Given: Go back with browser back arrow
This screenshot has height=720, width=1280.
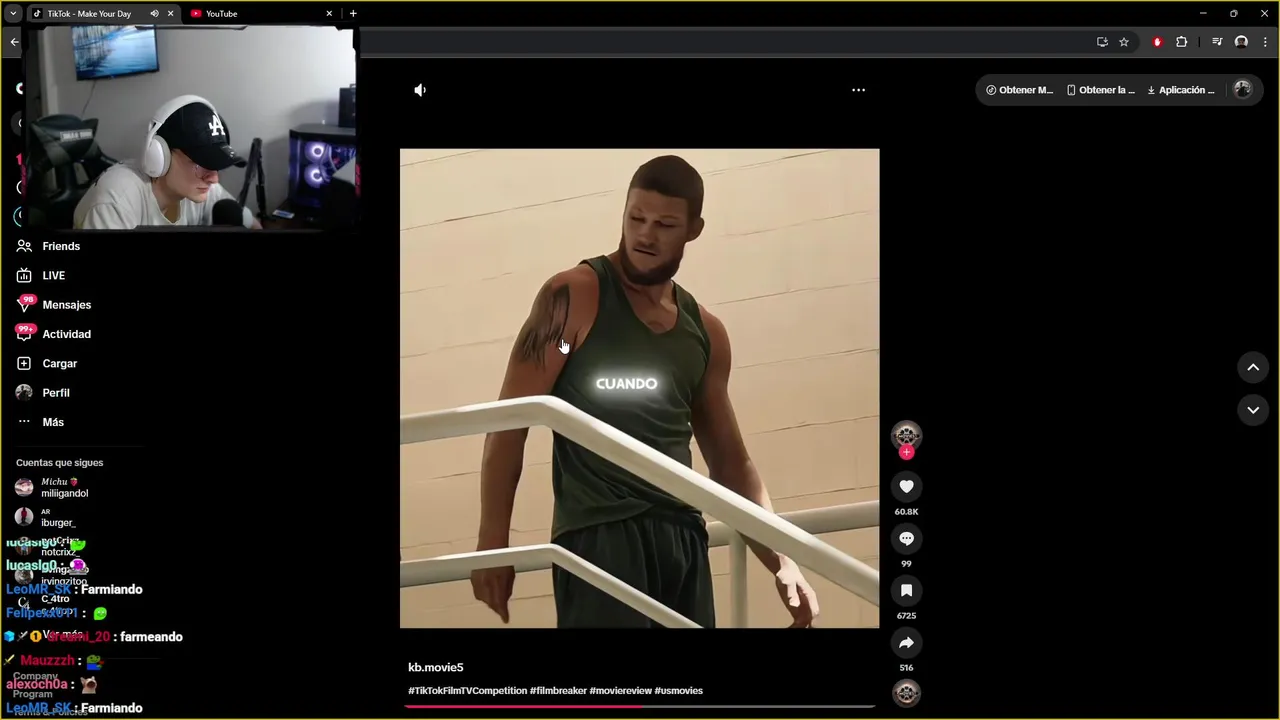Looking at the screenshot, I should pyautogui.click(x=14, y=42).
